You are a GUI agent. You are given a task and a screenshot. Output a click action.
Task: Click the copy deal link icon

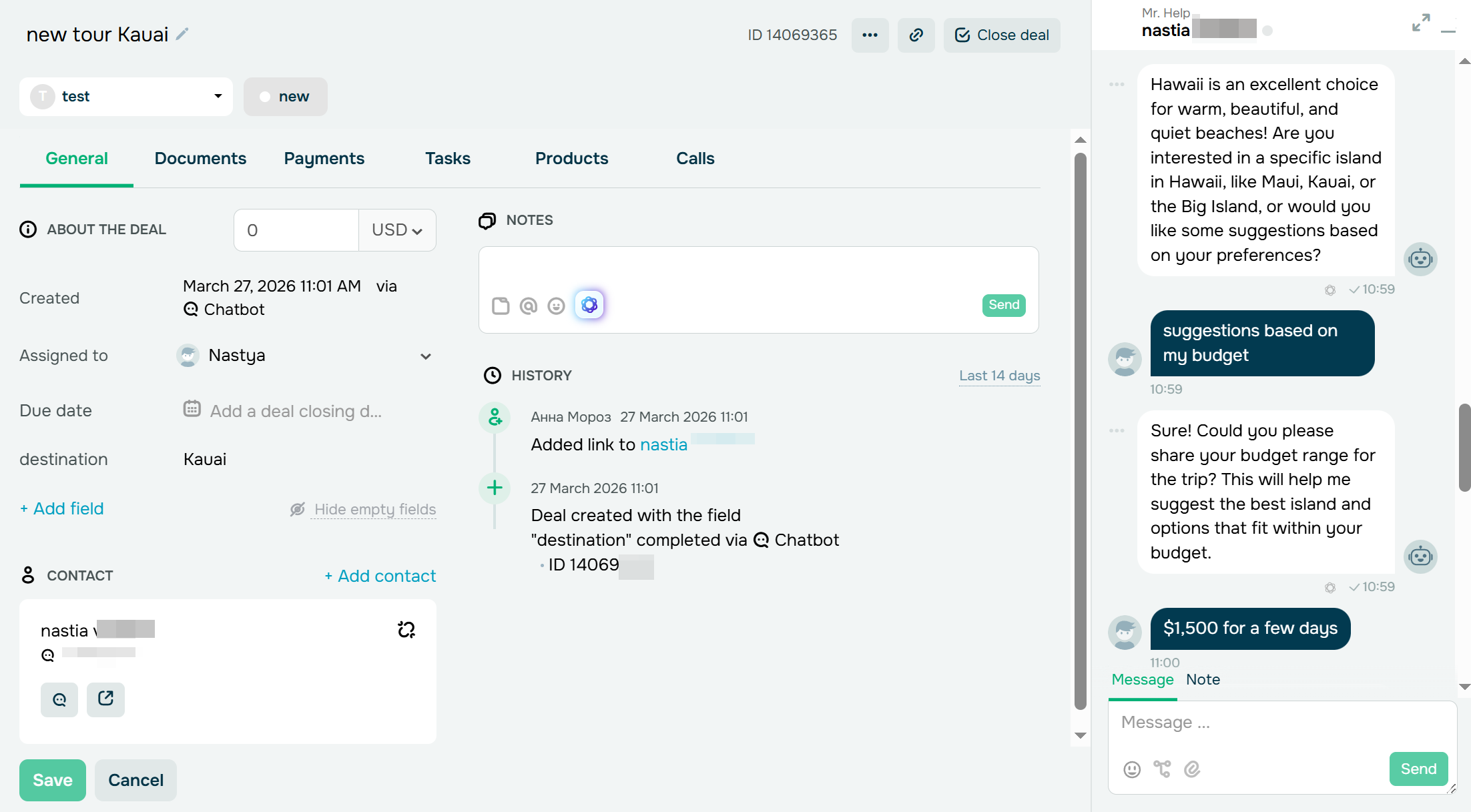916,35
